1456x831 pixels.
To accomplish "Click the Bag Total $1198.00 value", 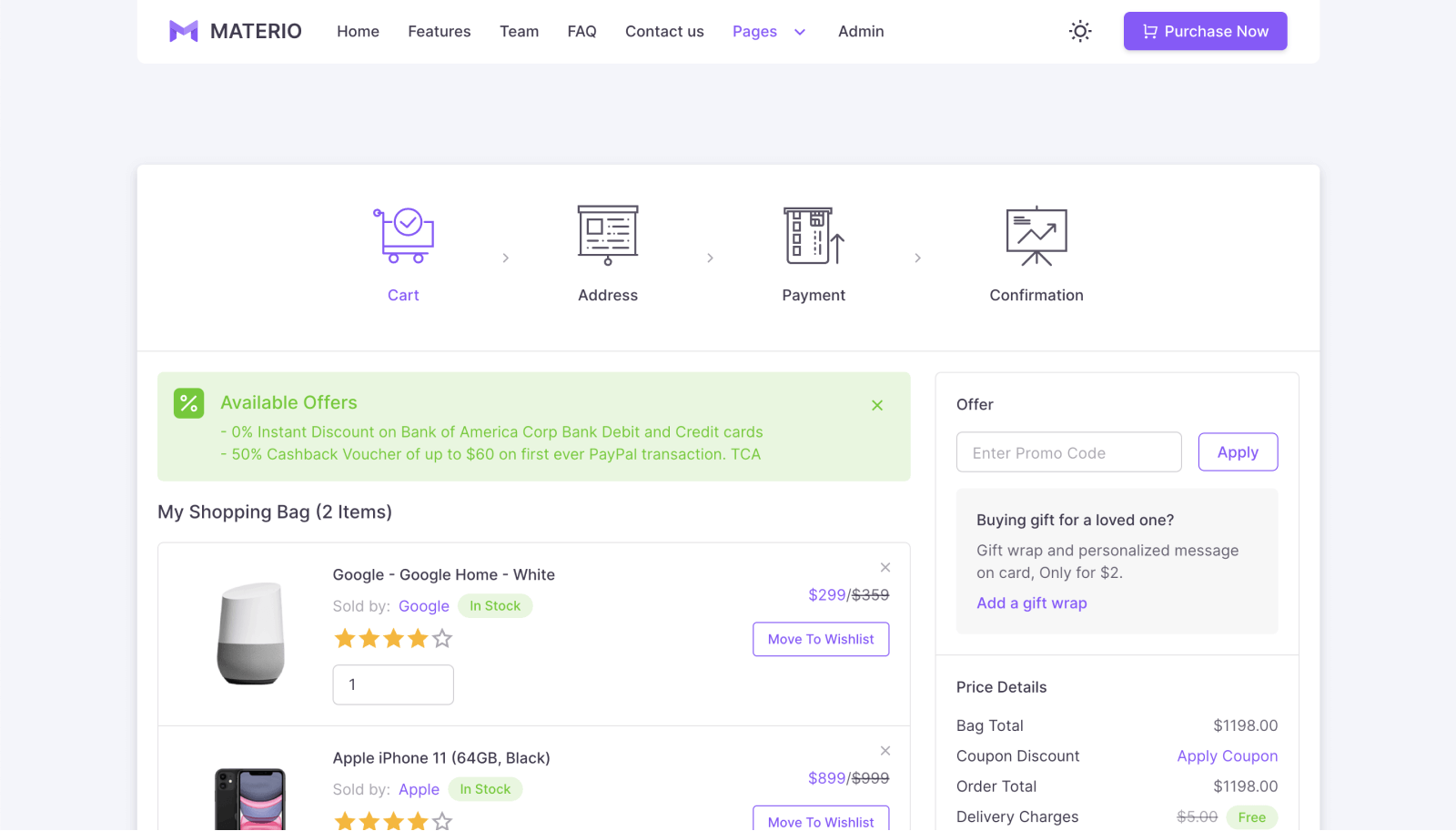I will pyautogui.click(x=1245, y=725).
